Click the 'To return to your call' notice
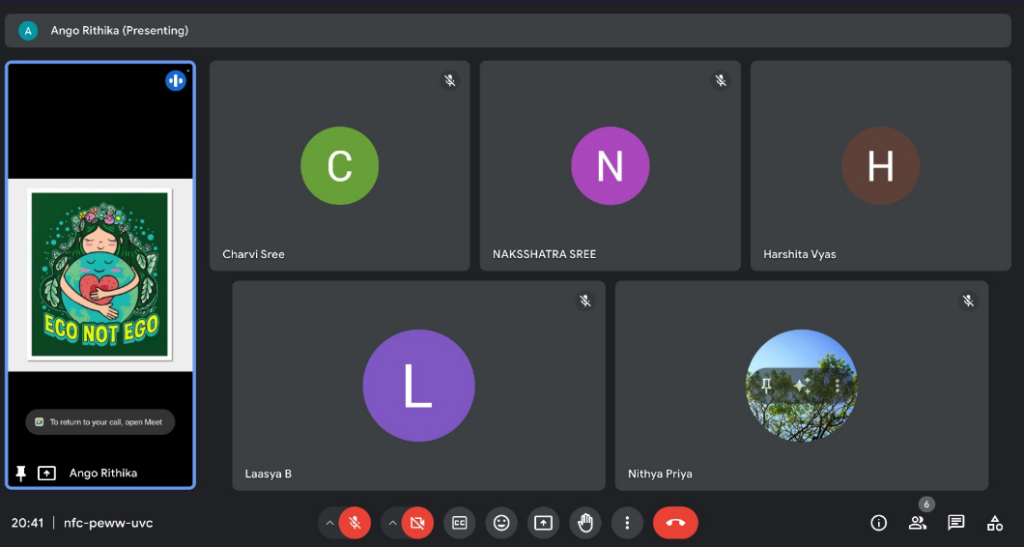1024x547 pixels. coord(100,422)
